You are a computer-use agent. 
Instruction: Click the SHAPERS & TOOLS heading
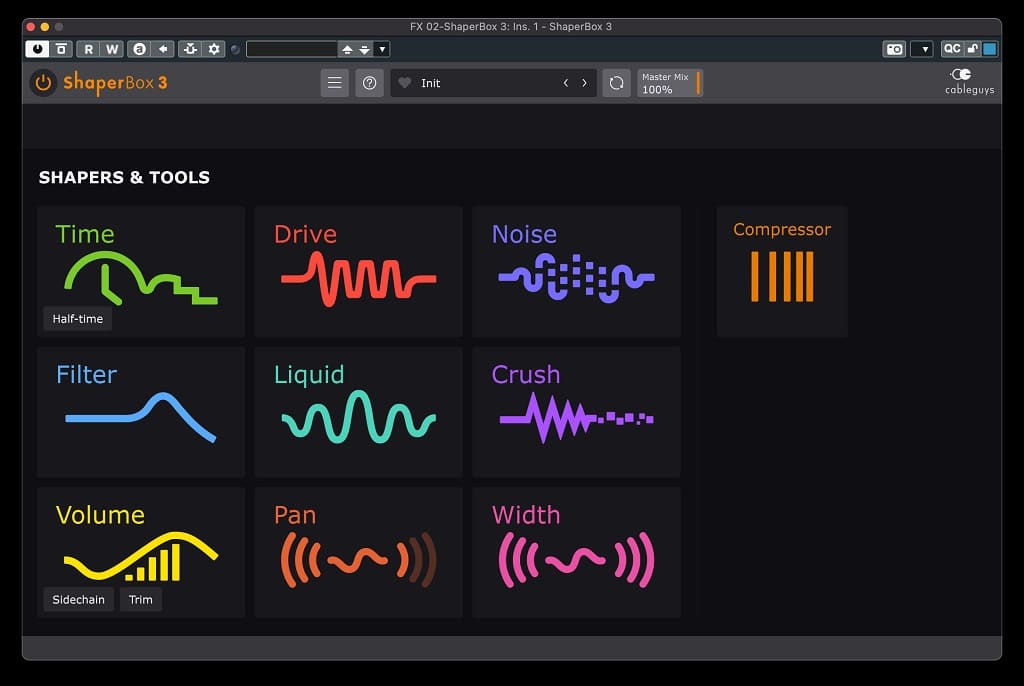tap(124, 178)
